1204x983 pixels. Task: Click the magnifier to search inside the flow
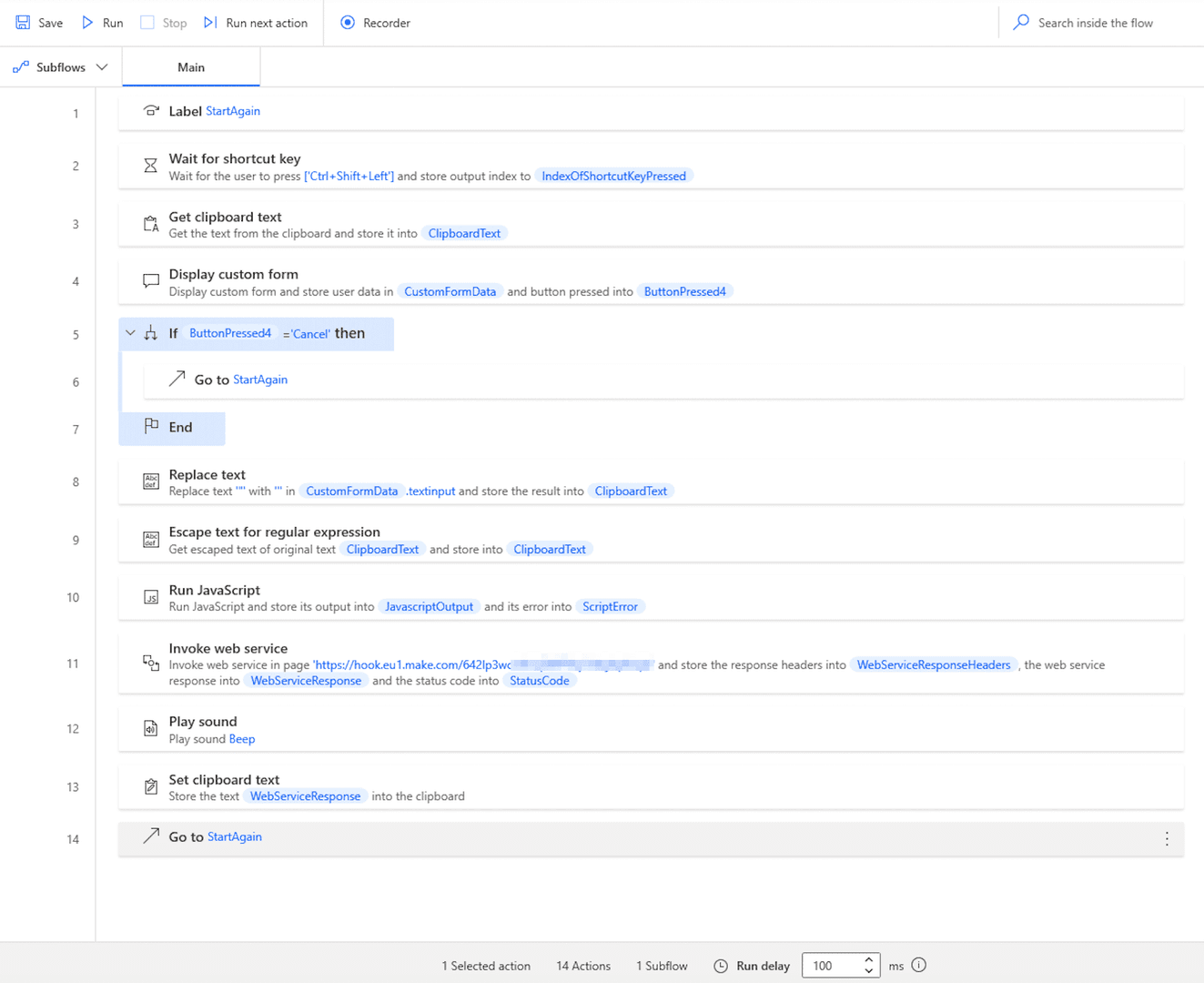1020,22
